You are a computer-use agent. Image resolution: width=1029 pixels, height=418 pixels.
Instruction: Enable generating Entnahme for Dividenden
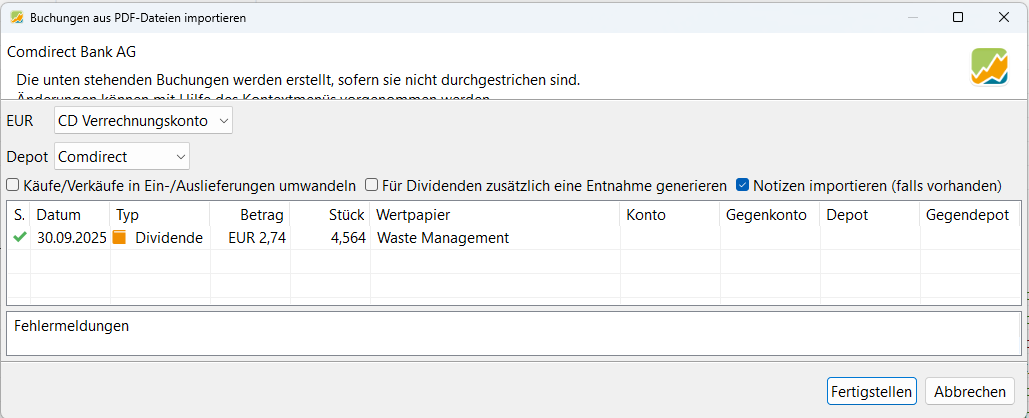pos(371,185)
